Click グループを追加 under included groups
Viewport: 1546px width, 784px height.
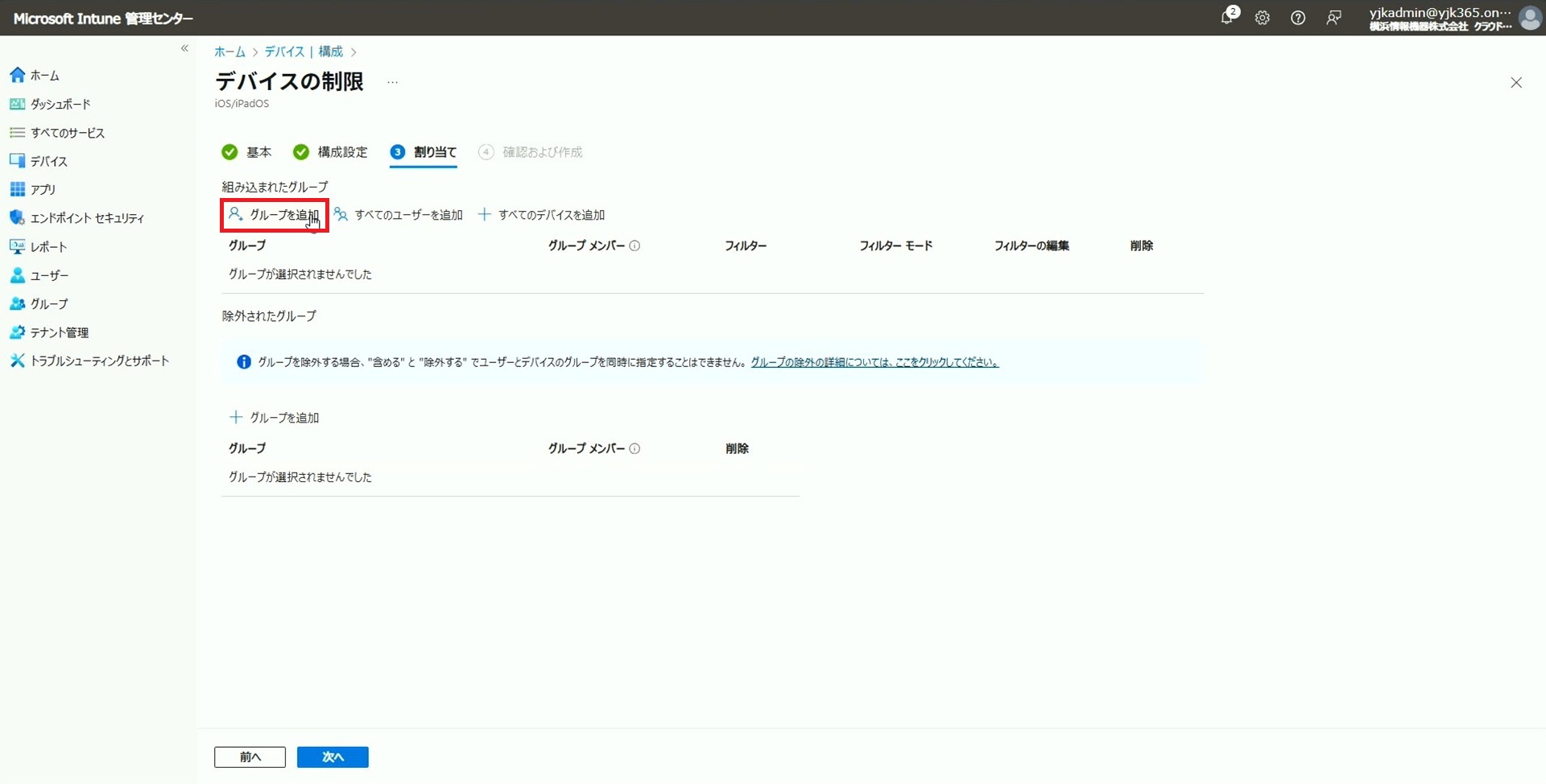(x=275, y=215)
